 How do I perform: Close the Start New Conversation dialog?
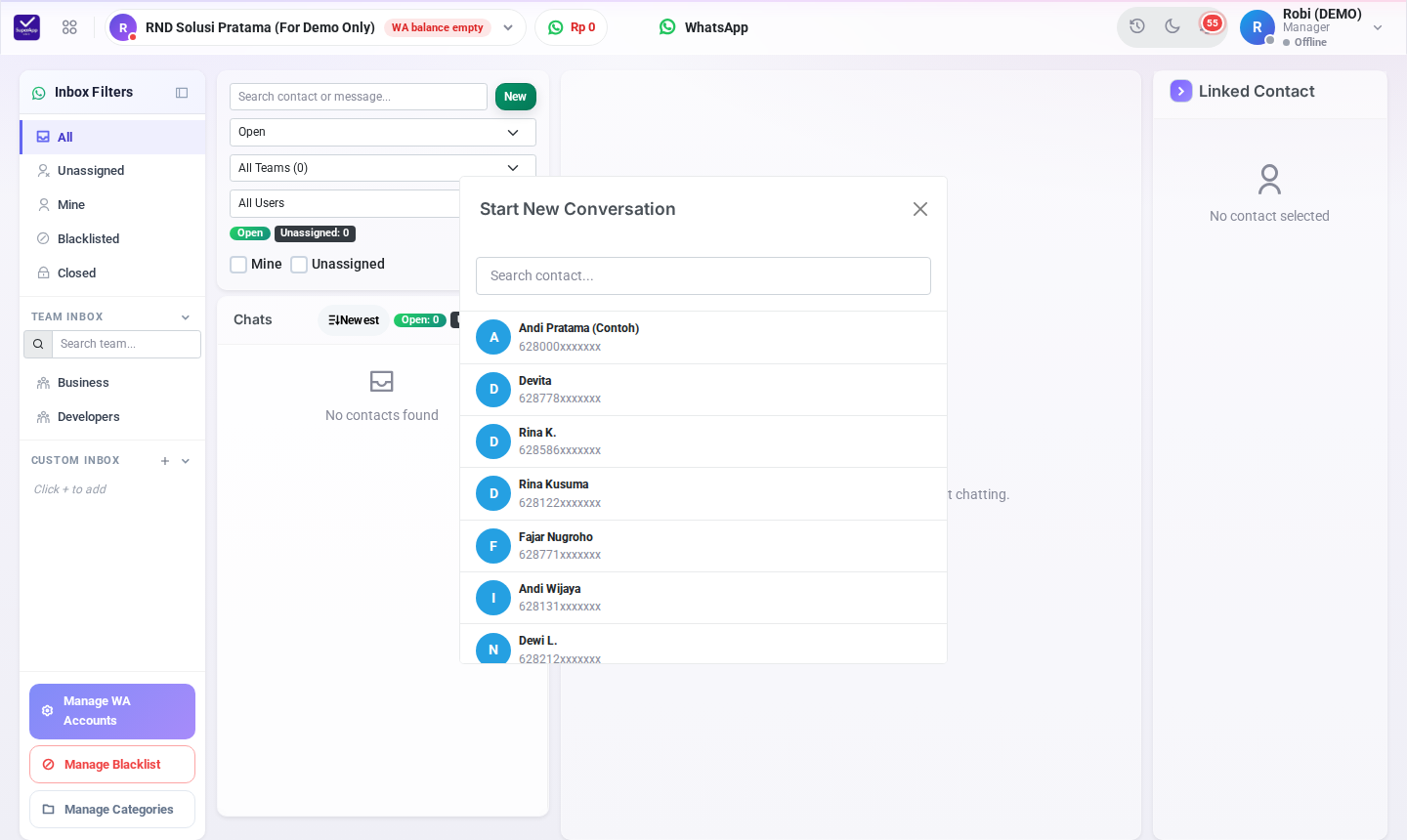(920, 209)
